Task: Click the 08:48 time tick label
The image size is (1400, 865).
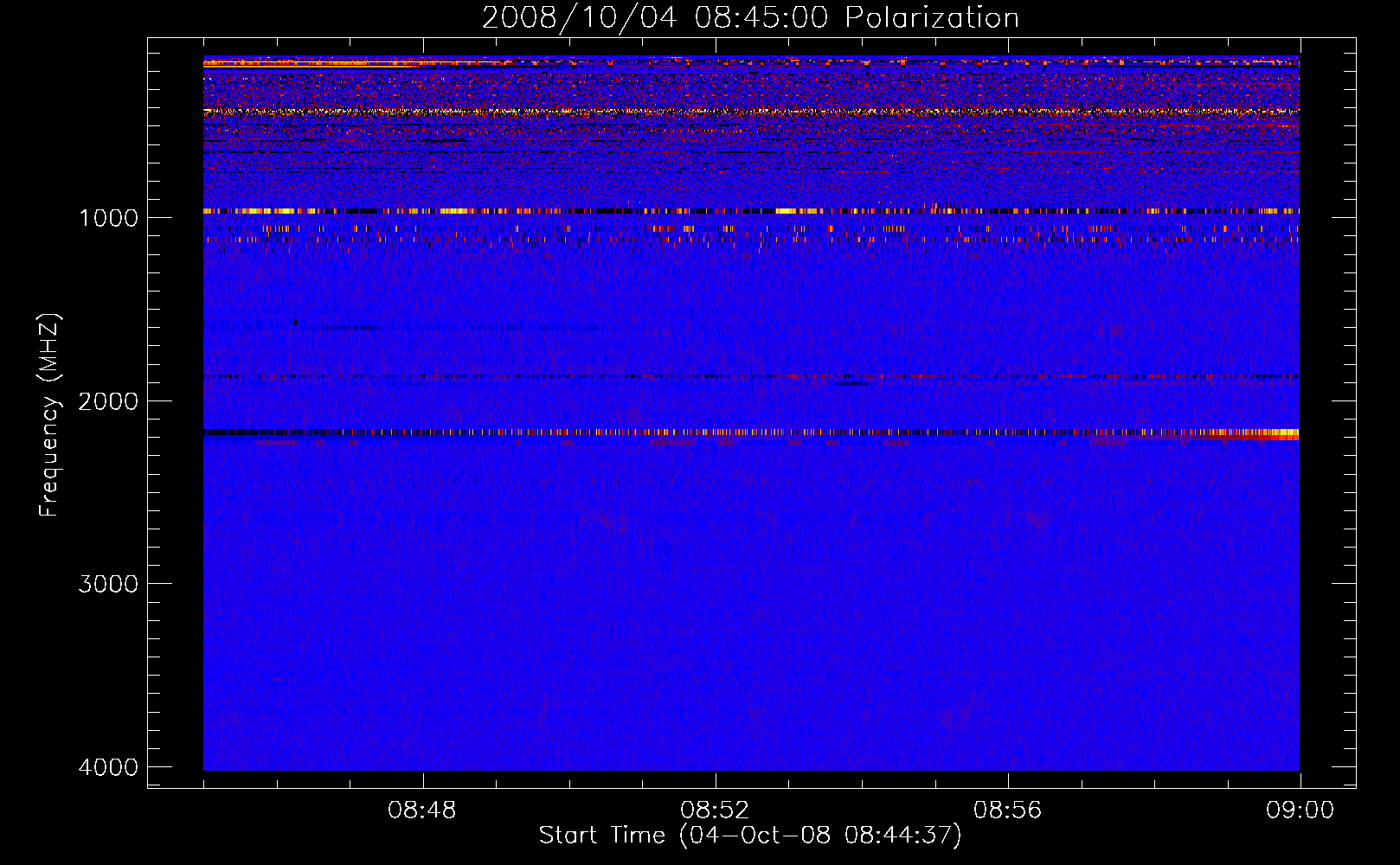Action: 422,811
